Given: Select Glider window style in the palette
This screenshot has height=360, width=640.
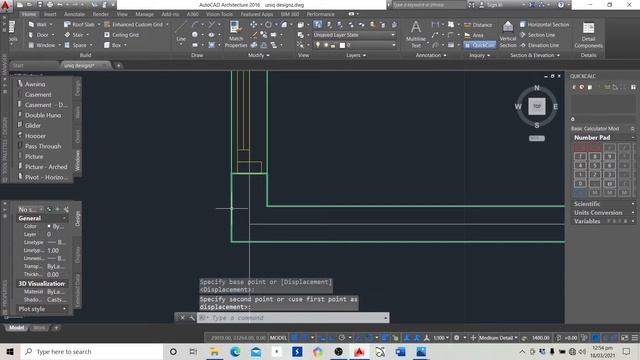Looking at the screenshot, I should point(33,125).
